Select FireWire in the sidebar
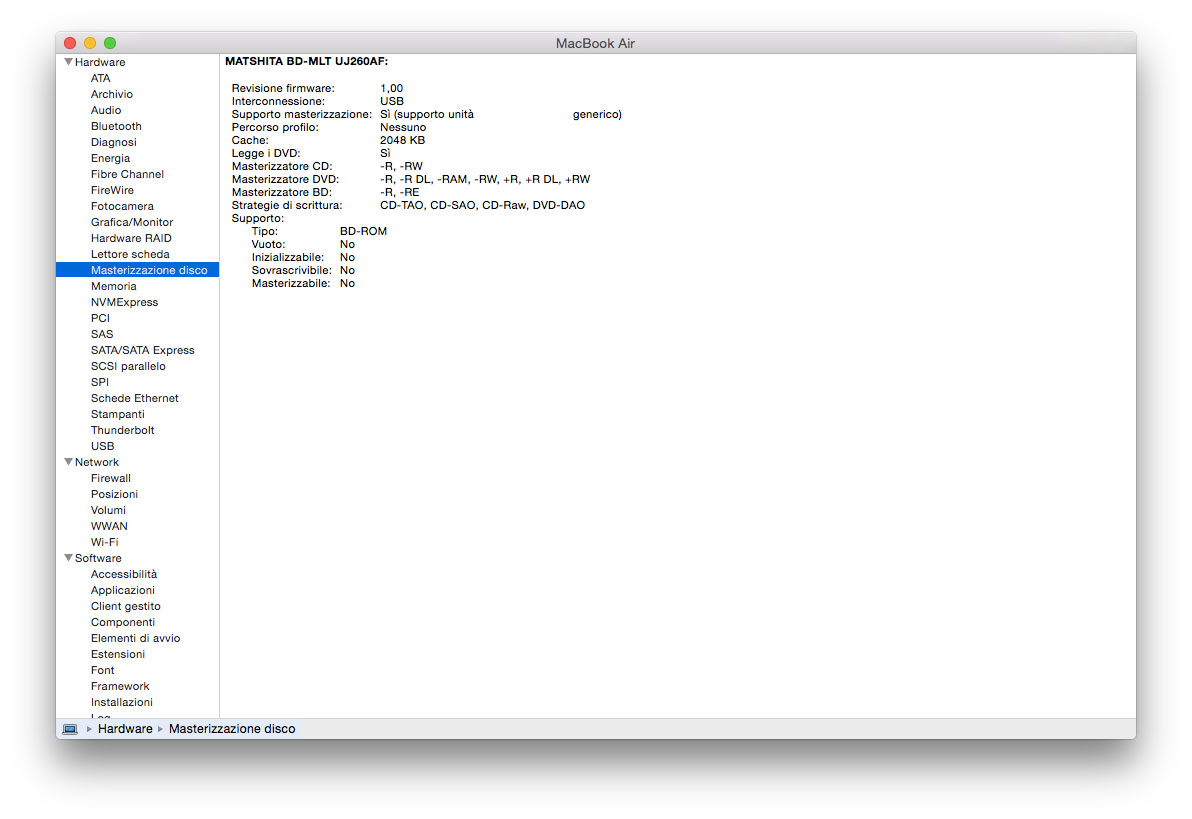Viewport: 1192px width, 819px height. (113, 190)
